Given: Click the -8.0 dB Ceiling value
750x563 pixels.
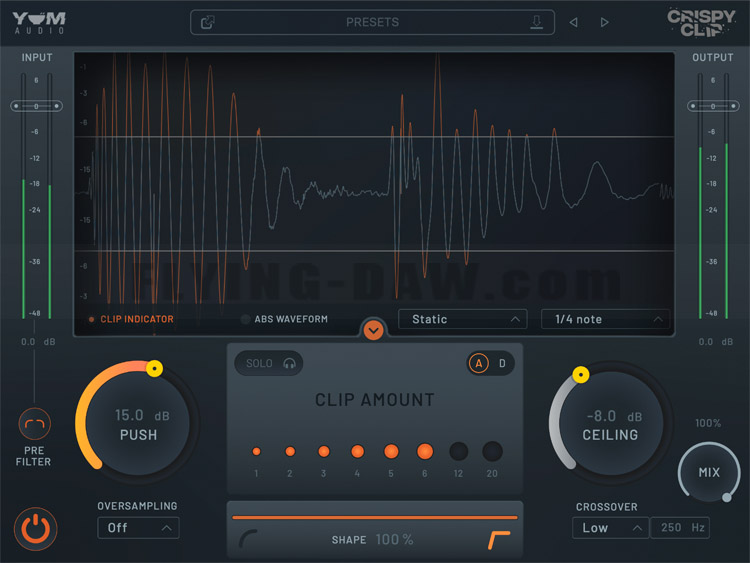Looking at the screenshot, I should click(614, 416).
